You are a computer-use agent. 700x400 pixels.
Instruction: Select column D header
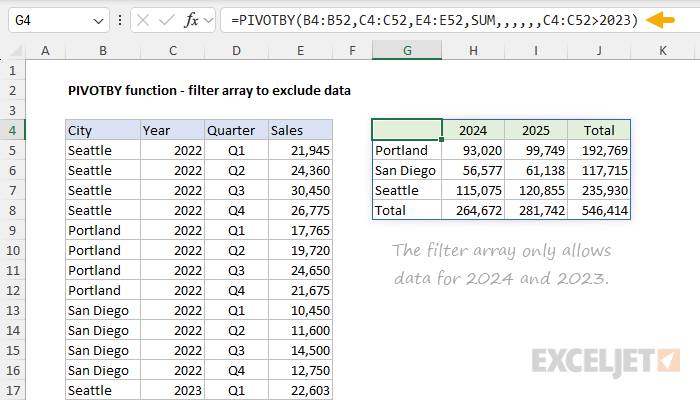(236, 50)
